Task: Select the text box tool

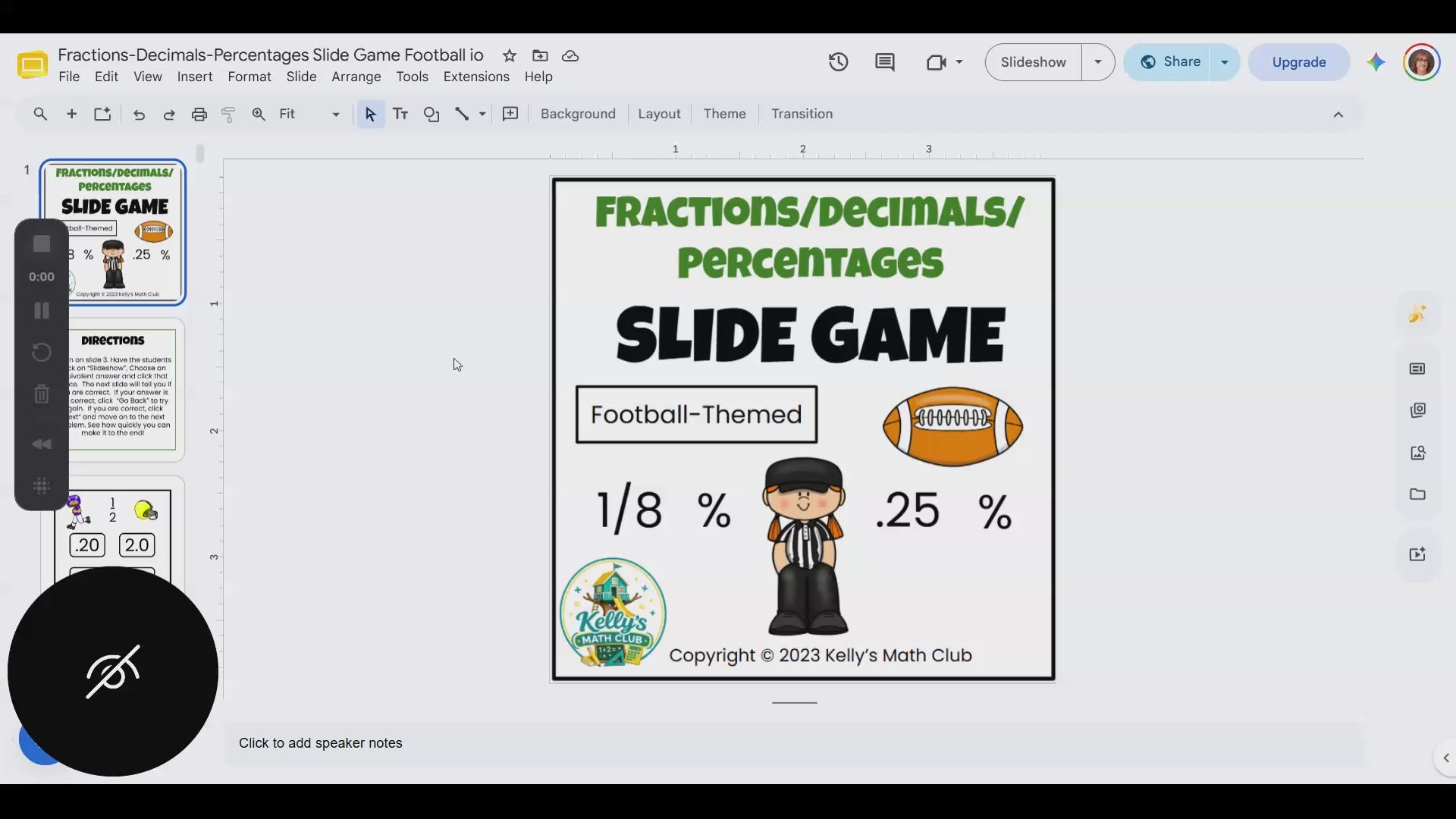Action: (x=400, y=114)
